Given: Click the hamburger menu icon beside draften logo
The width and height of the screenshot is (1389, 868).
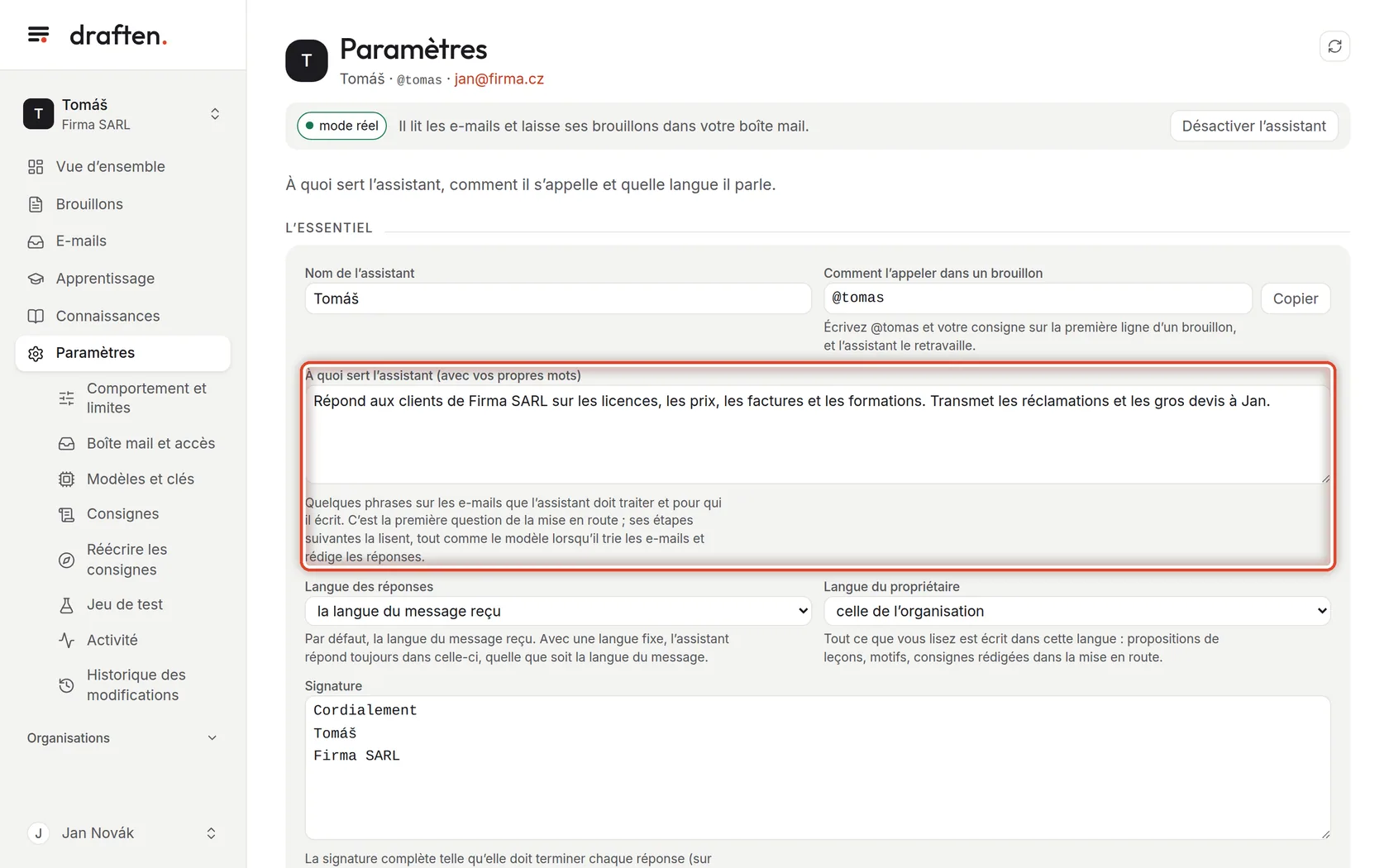Looking at the screenshot, I should click(x=38, y=35).
